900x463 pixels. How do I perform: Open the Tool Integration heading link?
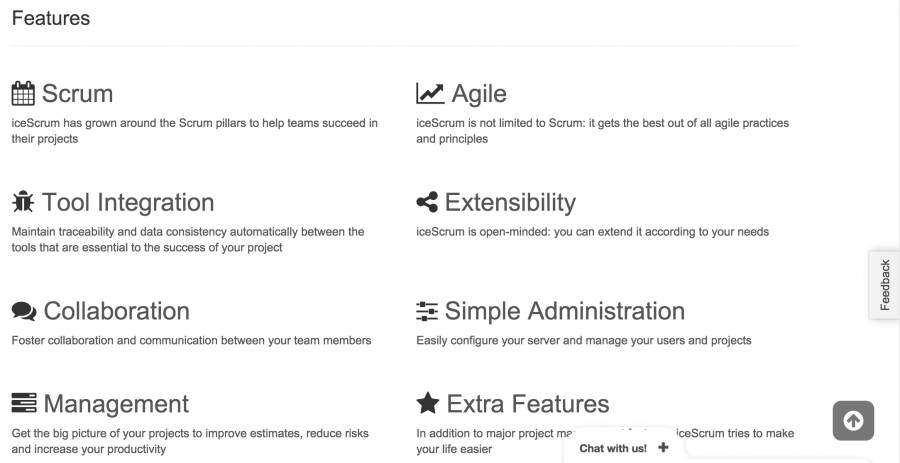point(128,203)
